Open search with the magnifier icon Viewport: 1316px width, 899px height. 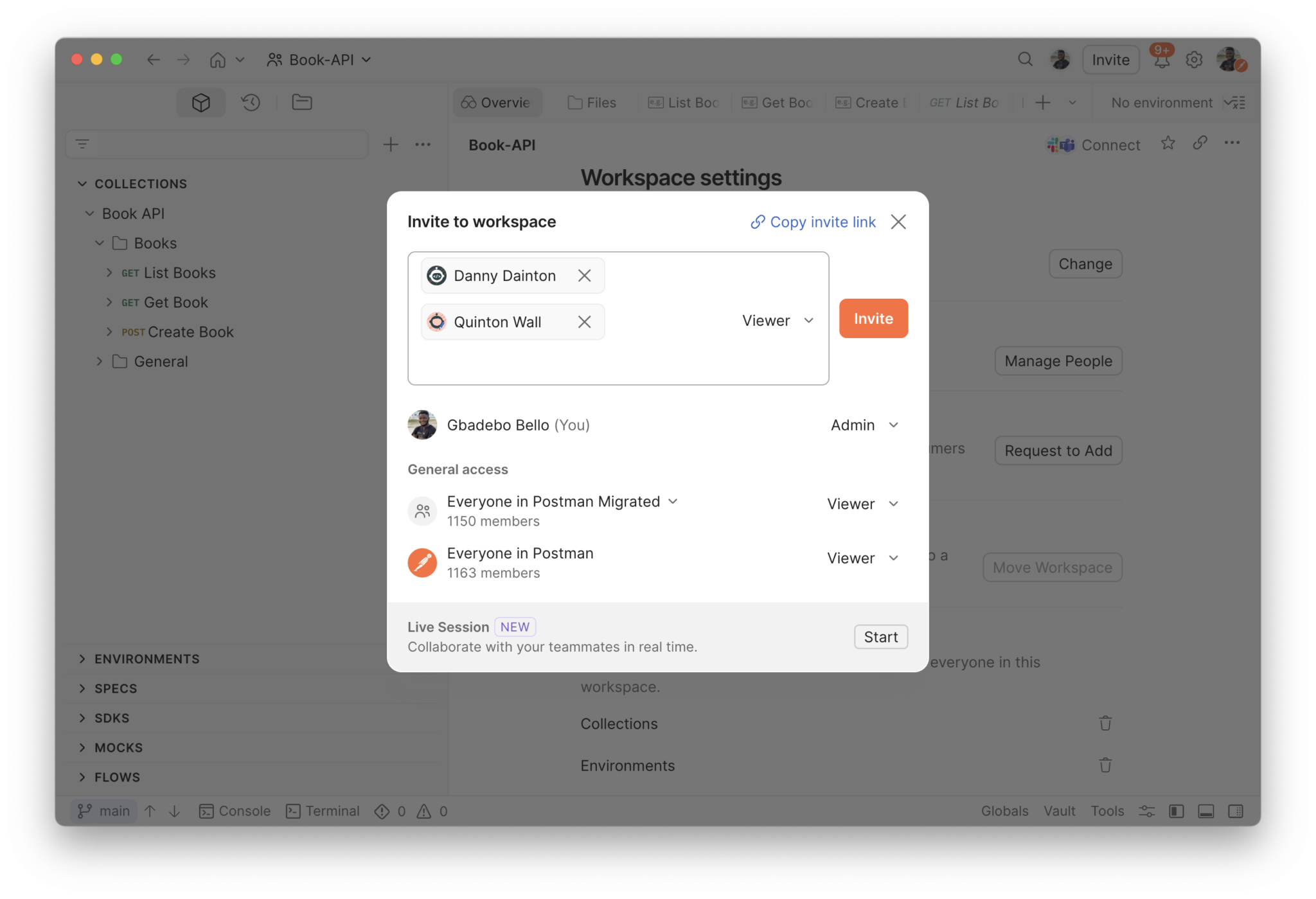(1025, 60)
